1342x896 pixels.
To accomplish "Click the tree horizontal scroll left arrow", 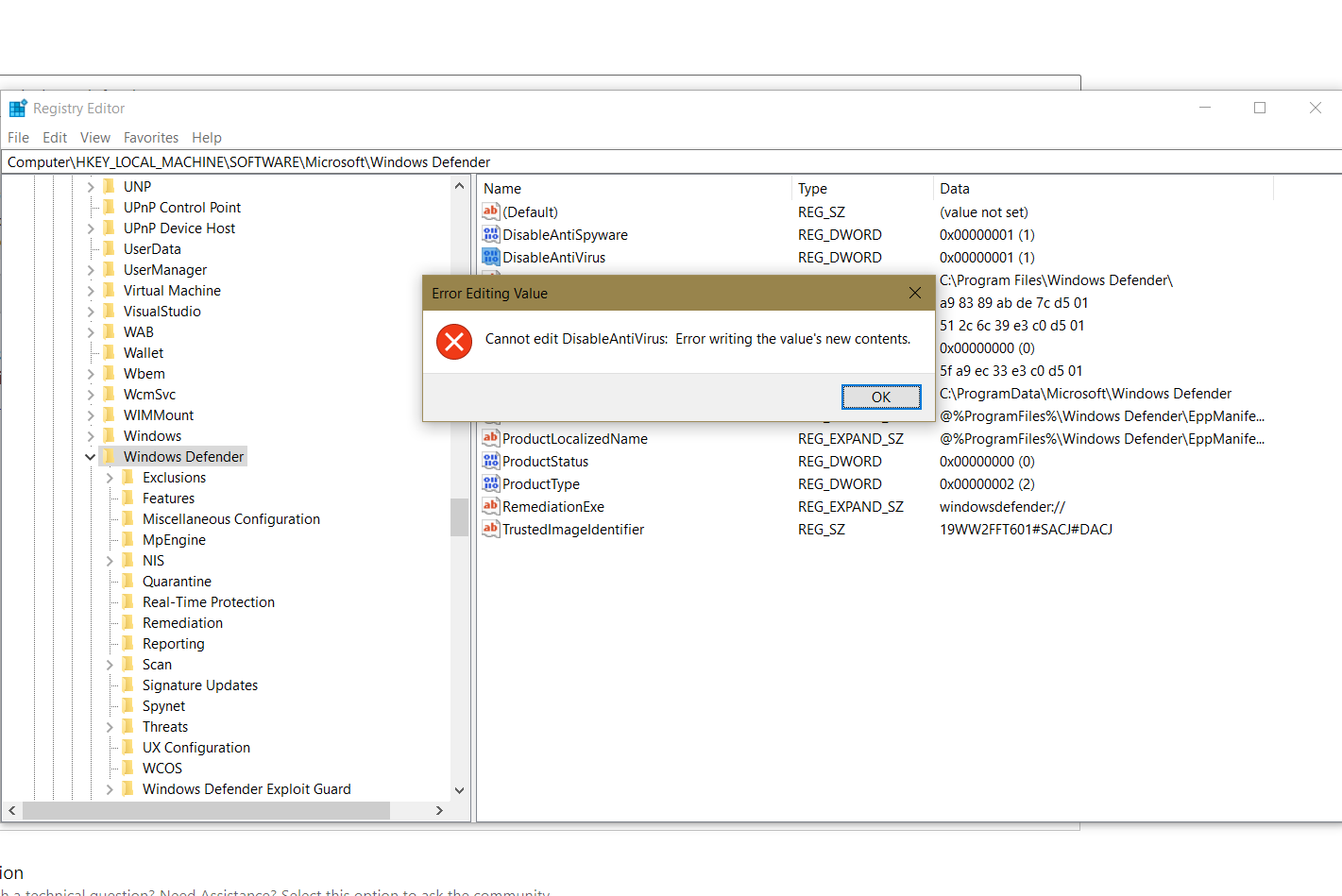I will 12,810.
